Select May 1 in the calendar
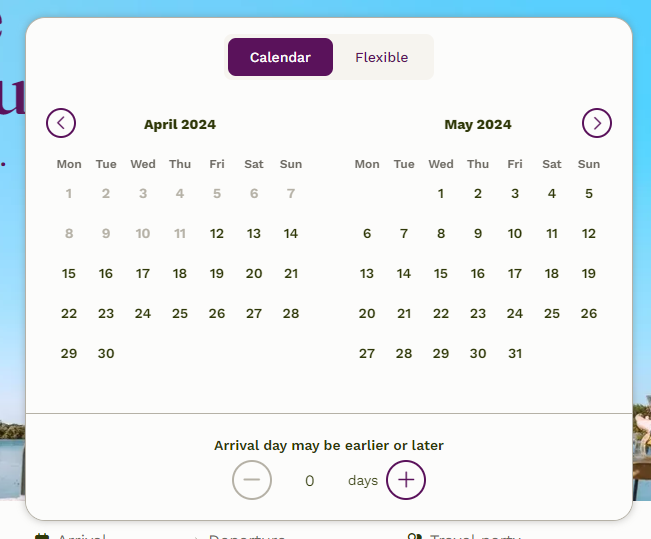651x539 pixels. (x=441, y=194)
